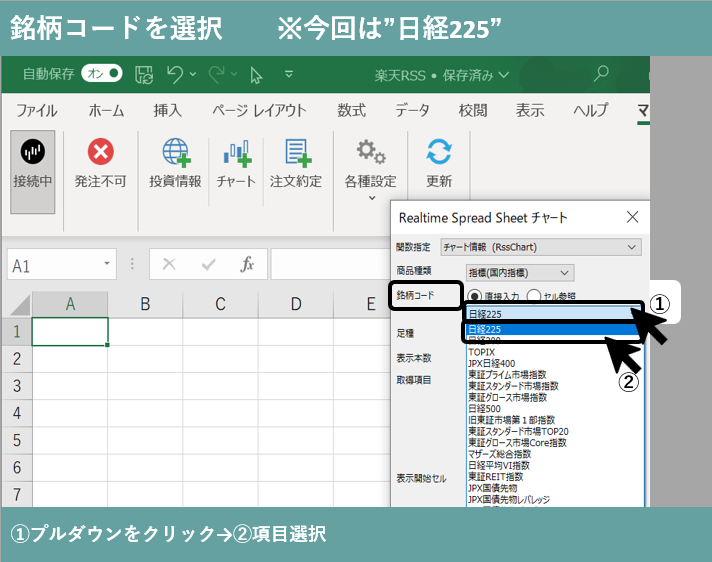Select the セル参照 radio button
Viewport: 712px width, 562px height.
(x=533, y=295)
